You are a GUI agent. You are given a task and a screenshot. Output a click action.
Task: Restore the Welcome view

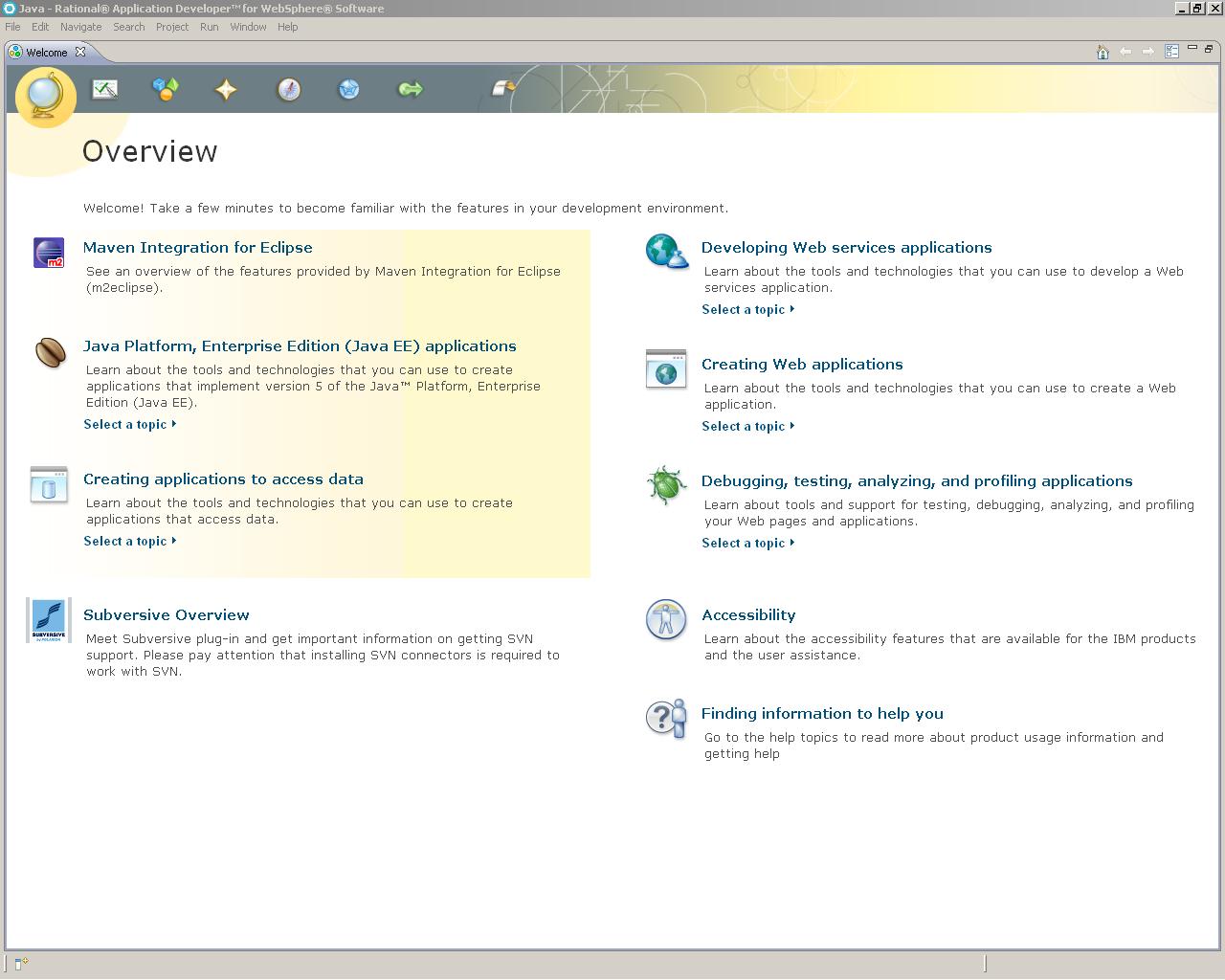[1209, 48]
